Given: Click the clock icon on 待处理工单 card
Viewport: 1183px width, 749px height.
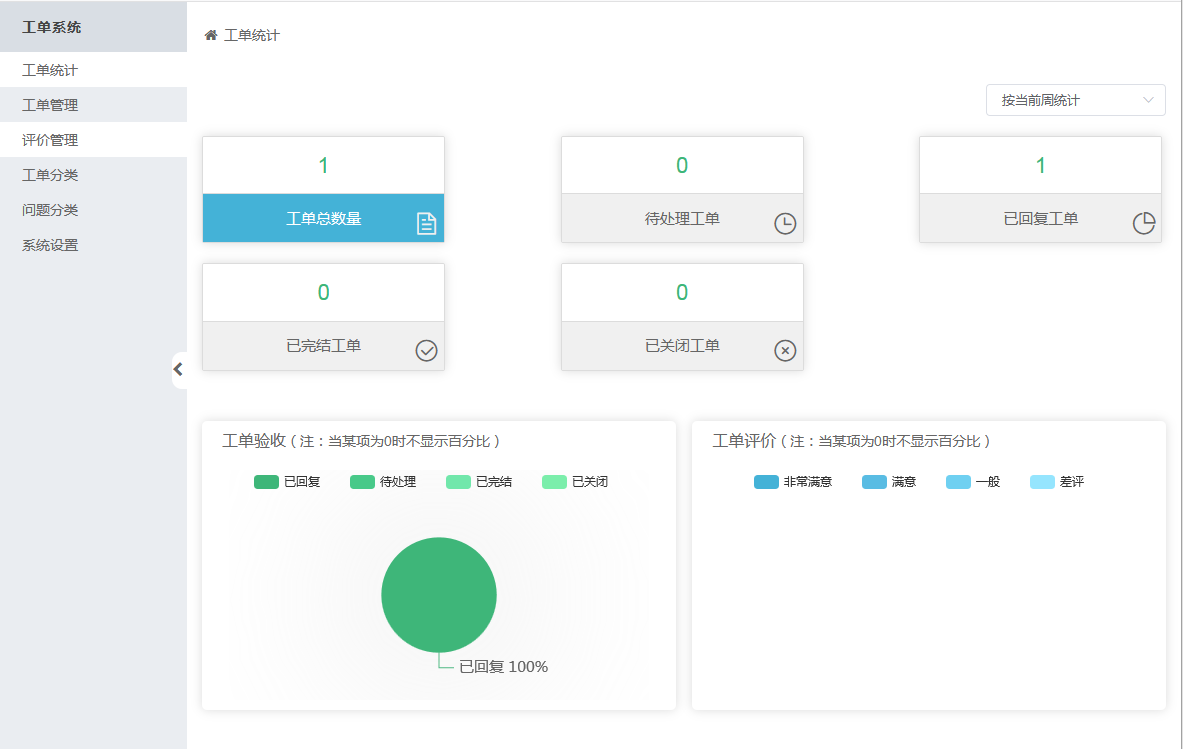Looking at the screenshot, I should point(785,224).
